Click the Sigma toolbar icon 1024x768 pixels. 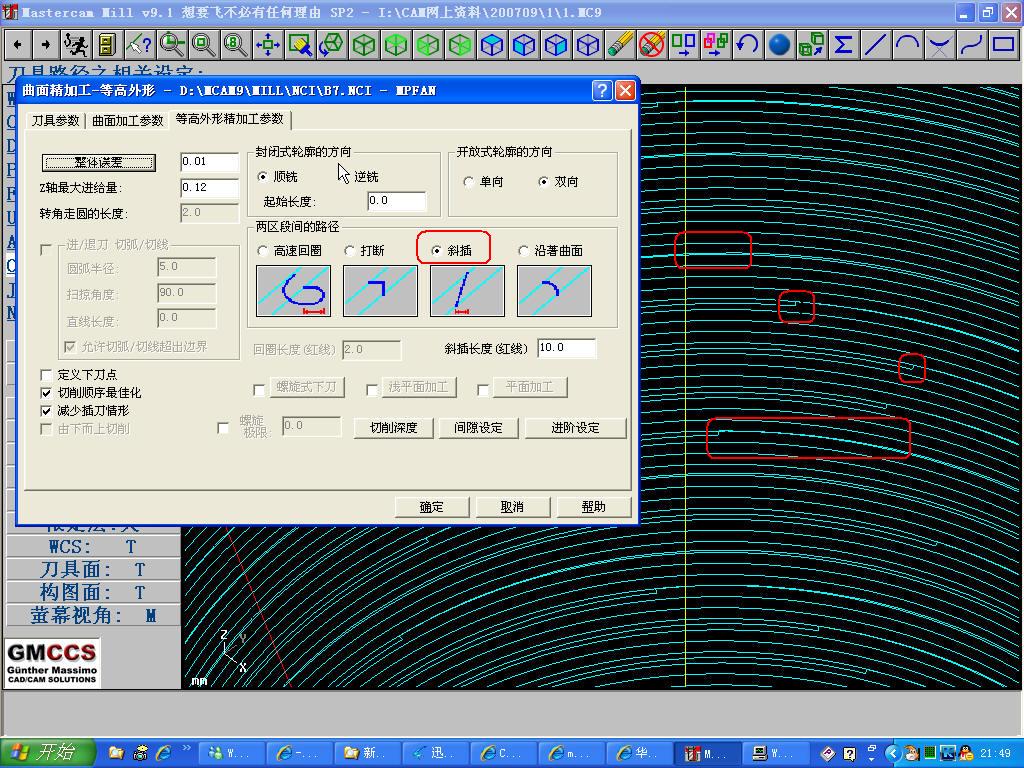pyautogui.click(x=844, y=44)
